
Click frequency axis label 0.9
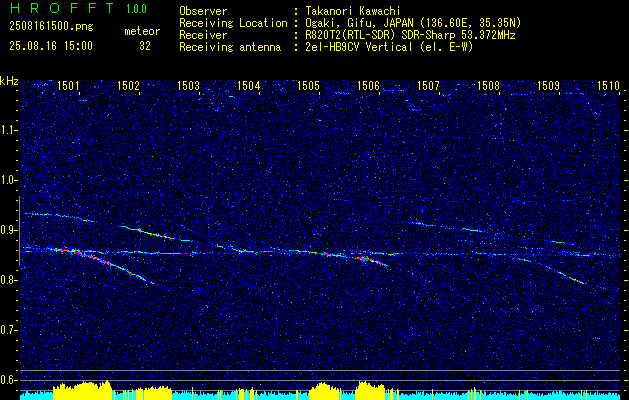point(9,230)
